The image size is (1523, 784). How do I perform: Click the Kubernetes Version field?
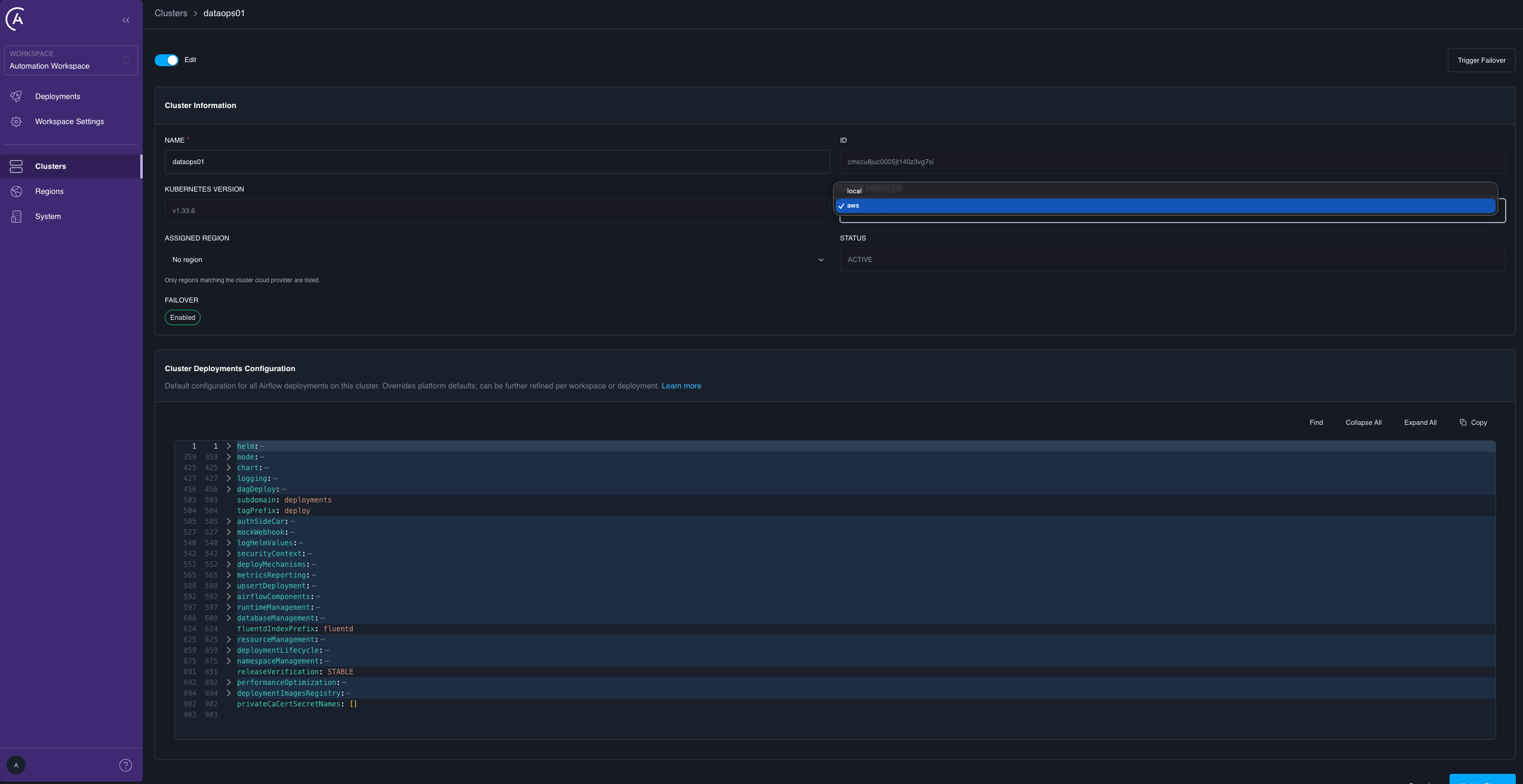tap(497, 211)
